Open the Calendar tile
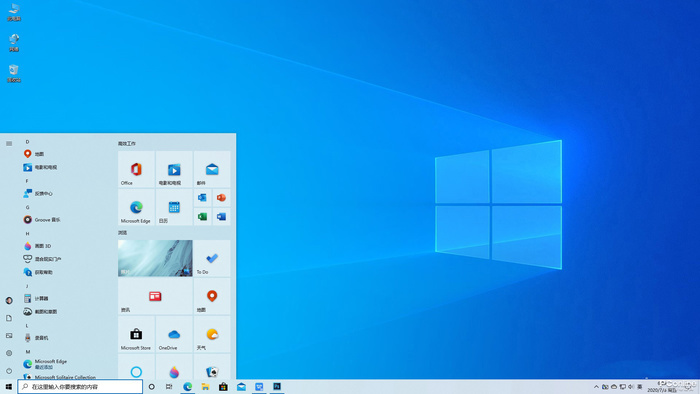Screen dimensions: 700x394 click(174, 207)
